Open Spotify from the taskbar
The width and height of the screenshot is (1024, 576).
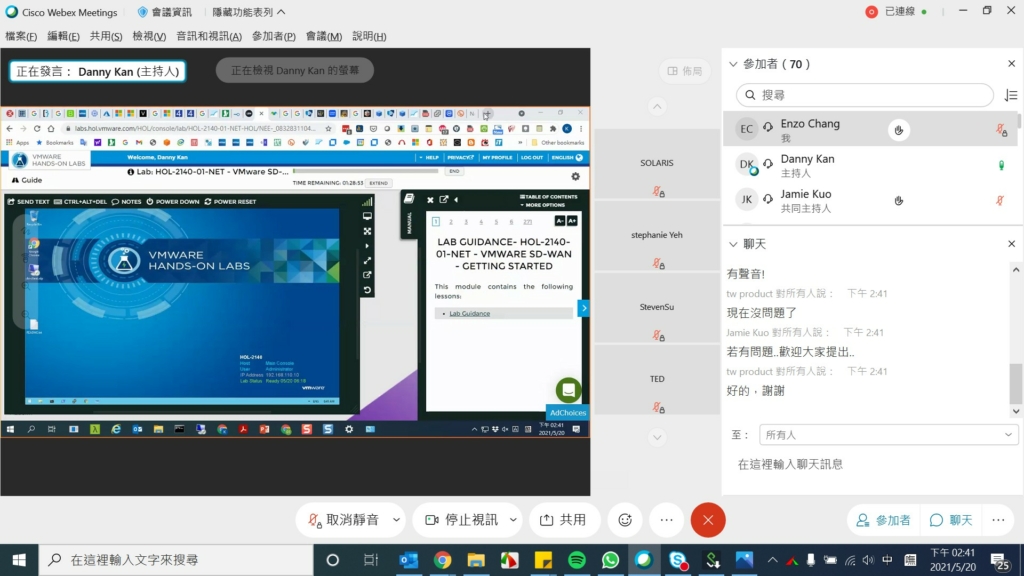577,560
